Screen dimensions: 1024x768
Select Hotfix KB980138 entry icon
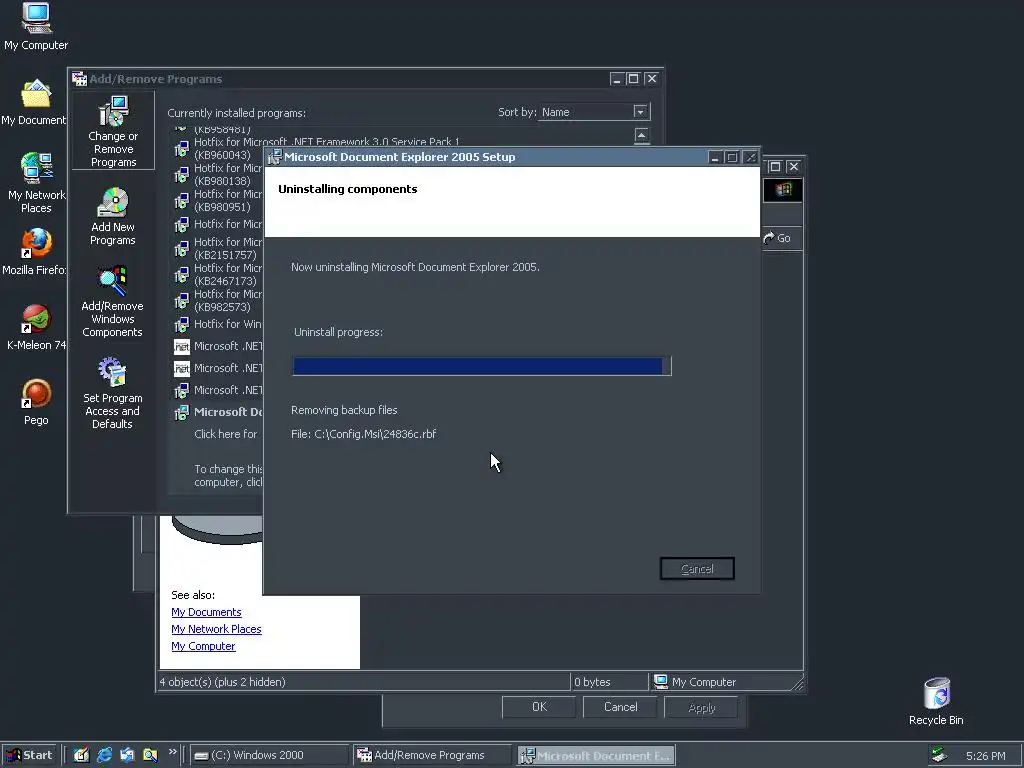[182, 175]
